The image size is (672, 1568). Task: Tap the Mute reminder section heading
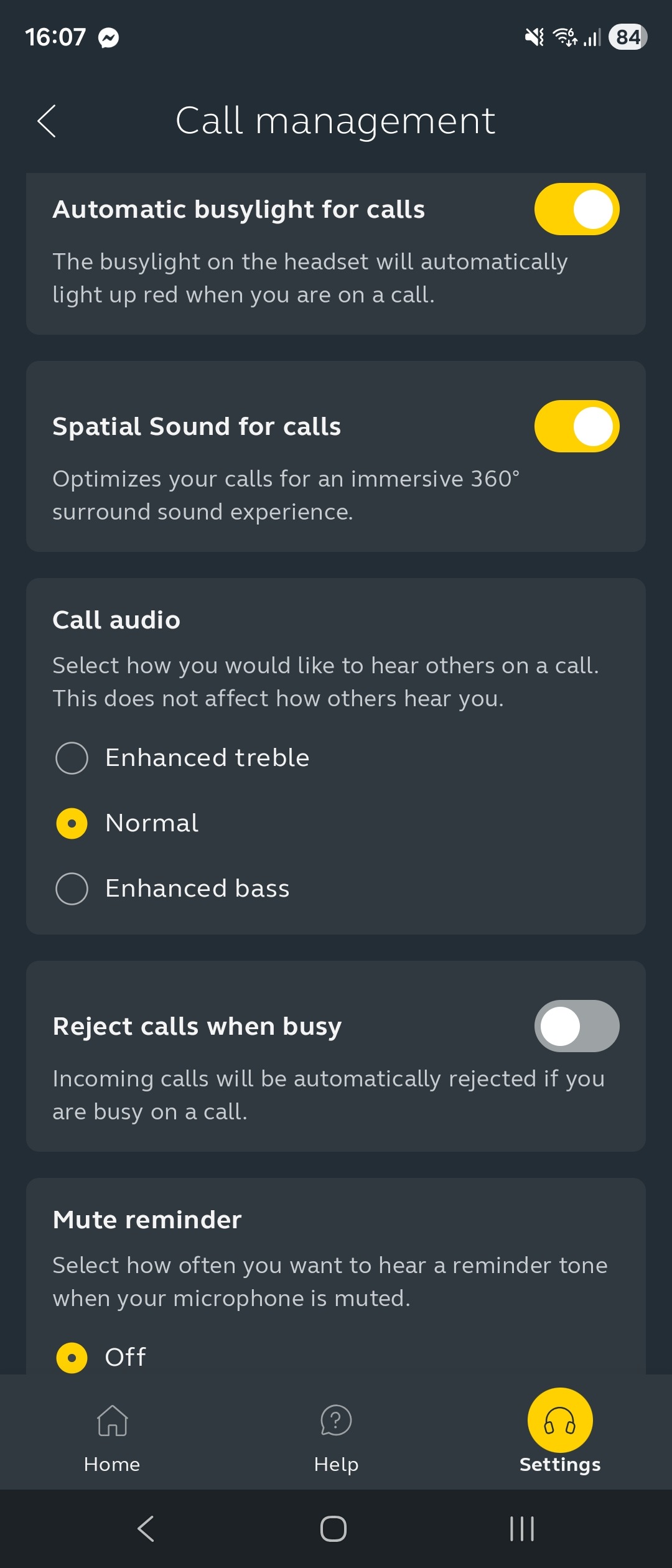(147, 1220)
